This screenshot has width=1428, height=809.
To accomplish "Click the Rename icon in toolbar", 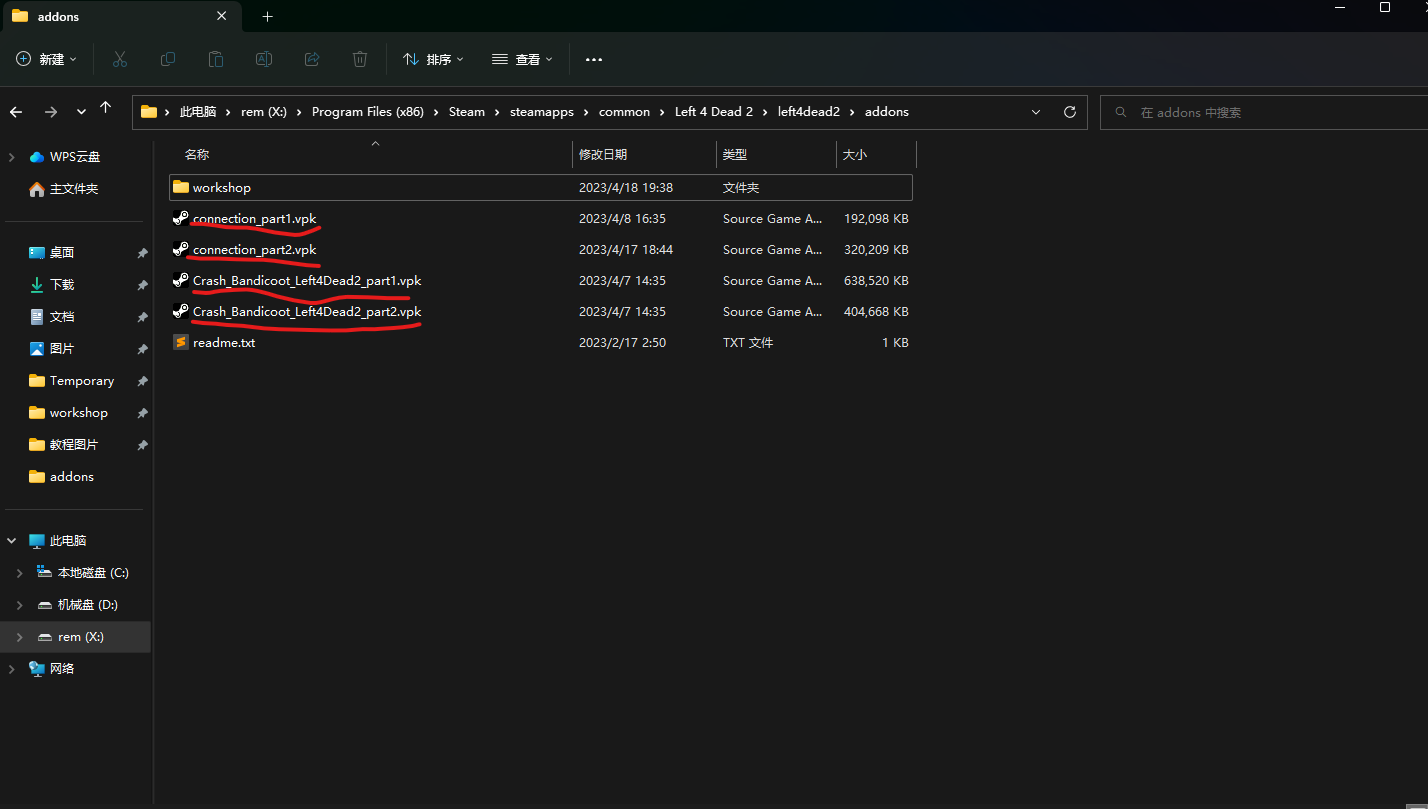I will point(264,60).
